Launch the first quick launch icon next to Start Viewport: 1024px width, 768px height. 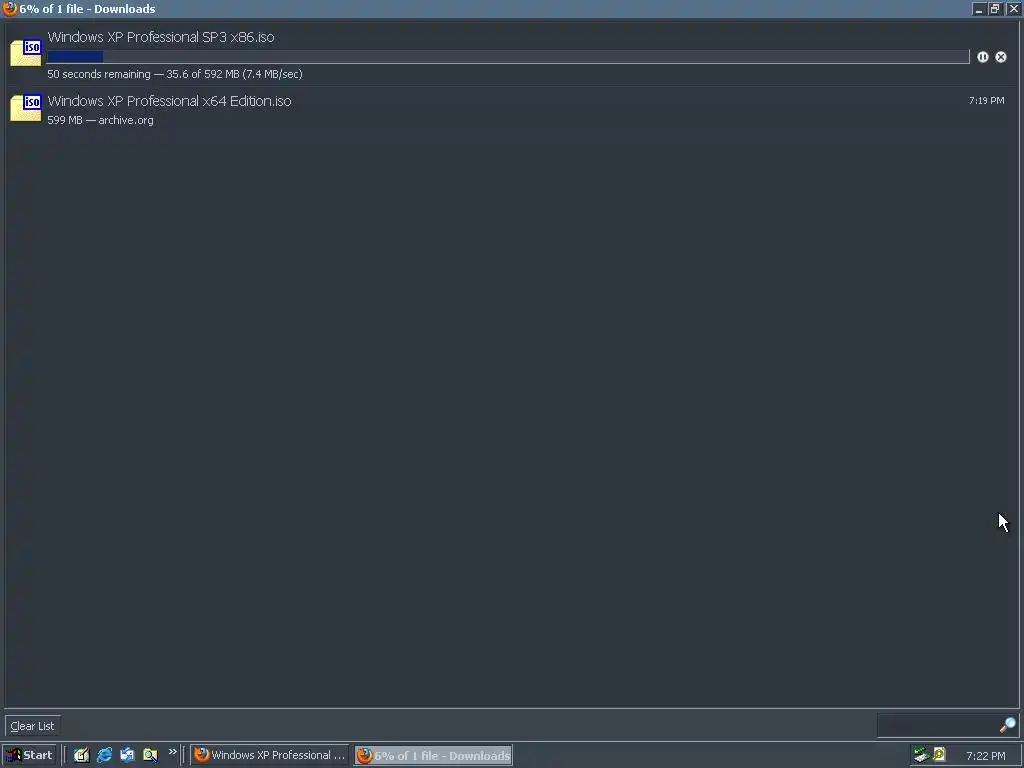[x=81, y=755]
